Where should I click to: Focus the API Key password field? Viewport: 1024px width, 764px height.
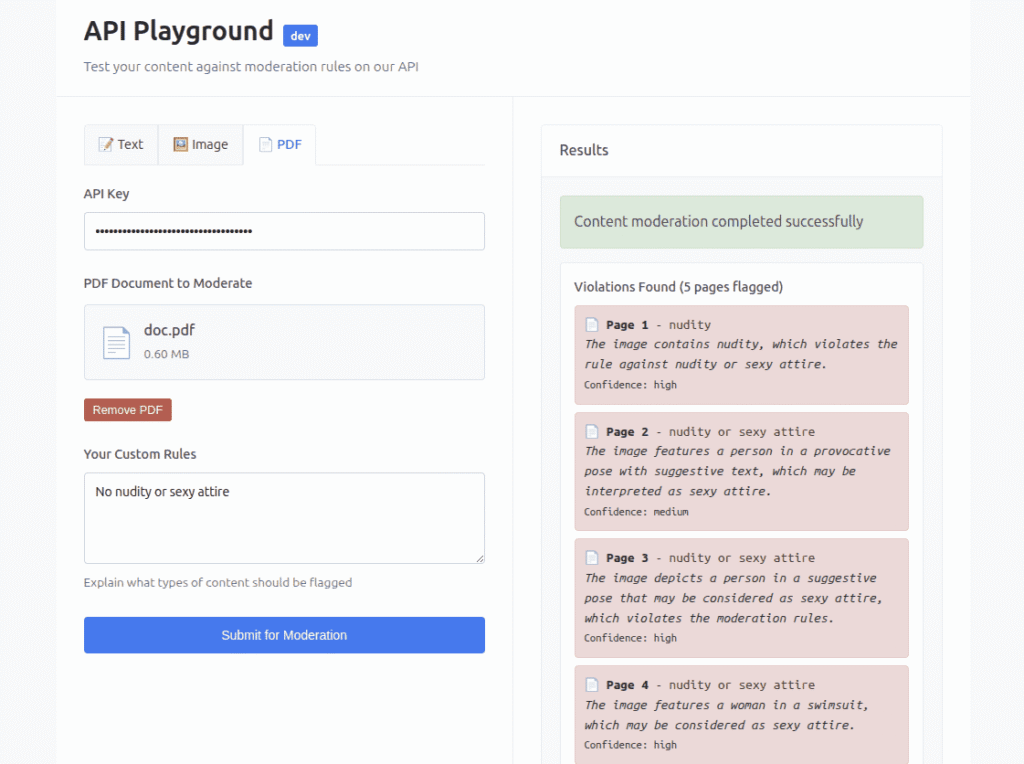point(284,231)
